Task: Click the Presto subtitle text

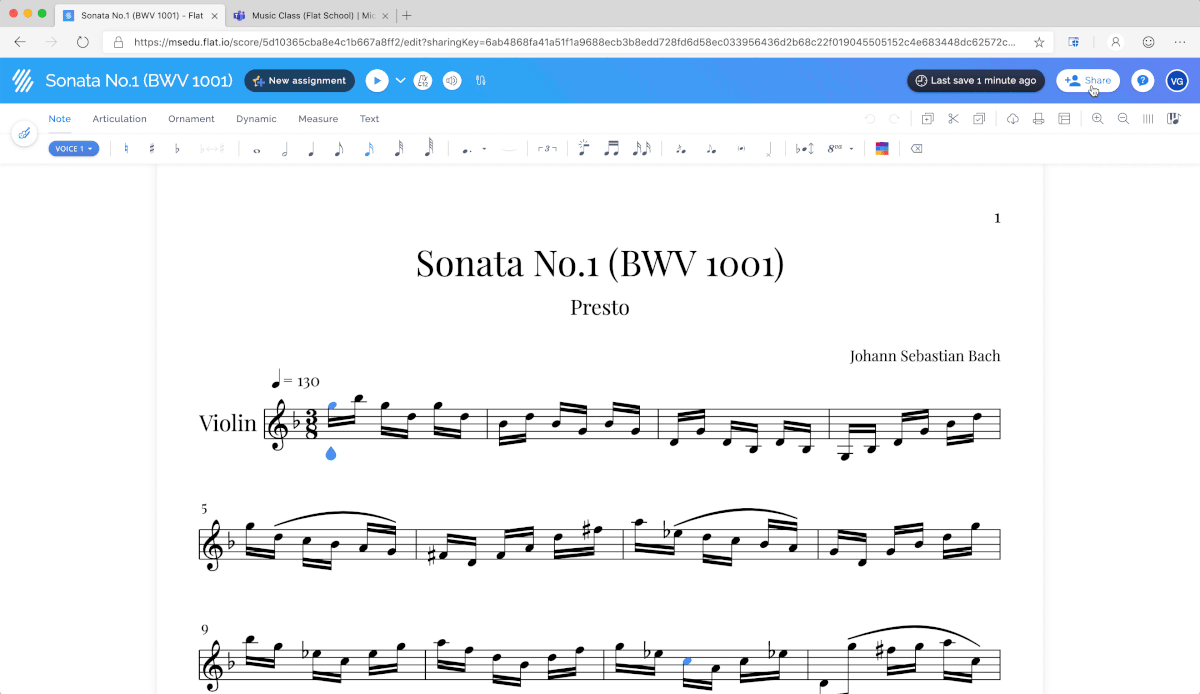Action: 600,307
